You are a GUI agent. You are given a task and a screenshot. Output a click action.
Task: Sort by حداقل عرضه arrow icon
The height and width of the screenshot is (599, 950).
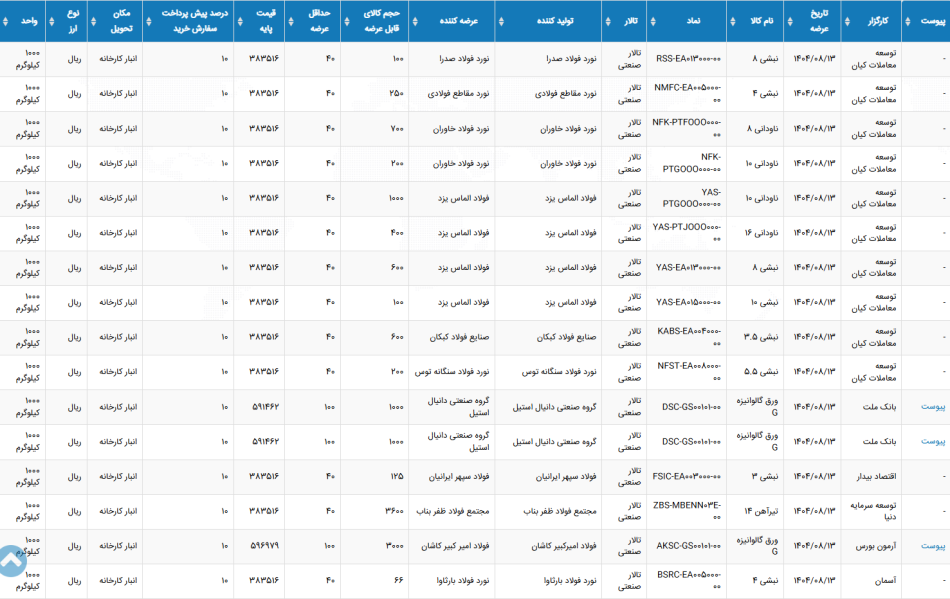pyautogui.click(x=291, y=22)
